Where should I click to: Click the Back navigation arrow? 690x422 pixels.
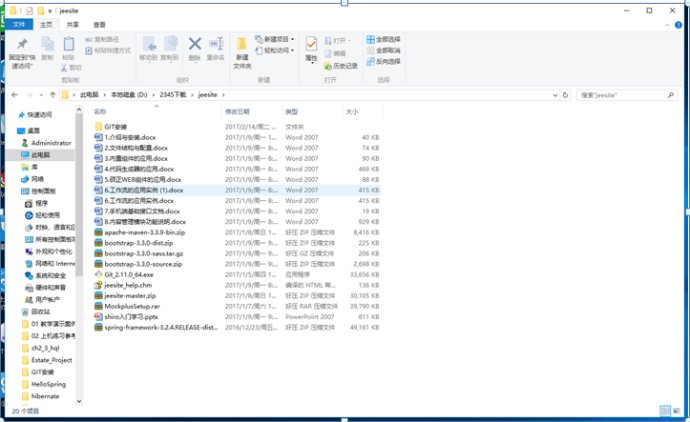click(x=15, y=95)
